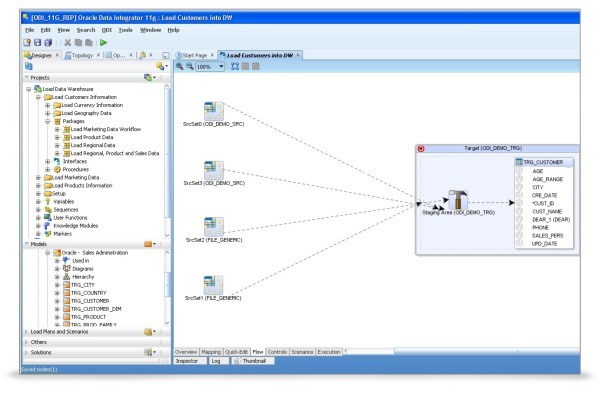Click the zoom in magnifier icon
The image size is (600, 400).
pyautogui.click(x=180, y=65)
